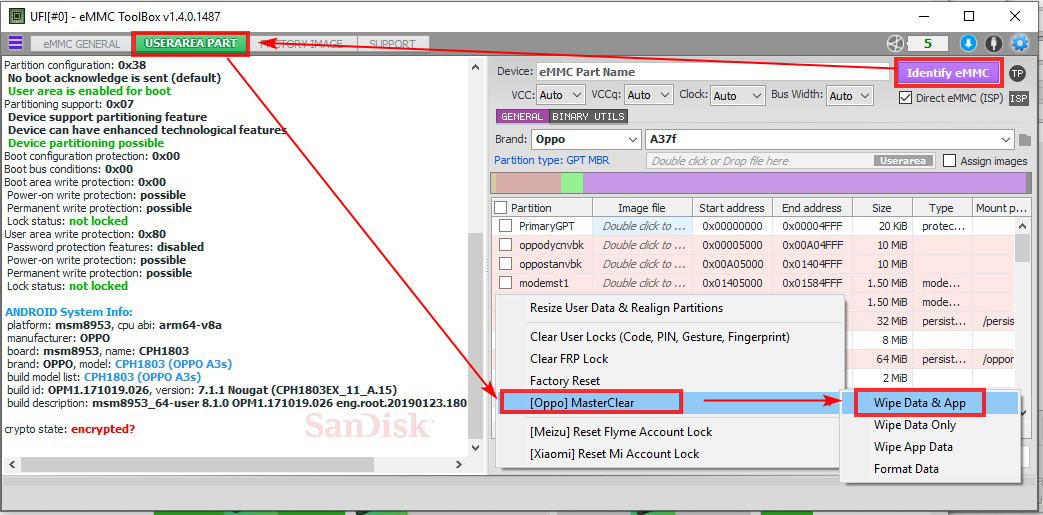Switch to the USERAREA PART tab

coord(191,43)
